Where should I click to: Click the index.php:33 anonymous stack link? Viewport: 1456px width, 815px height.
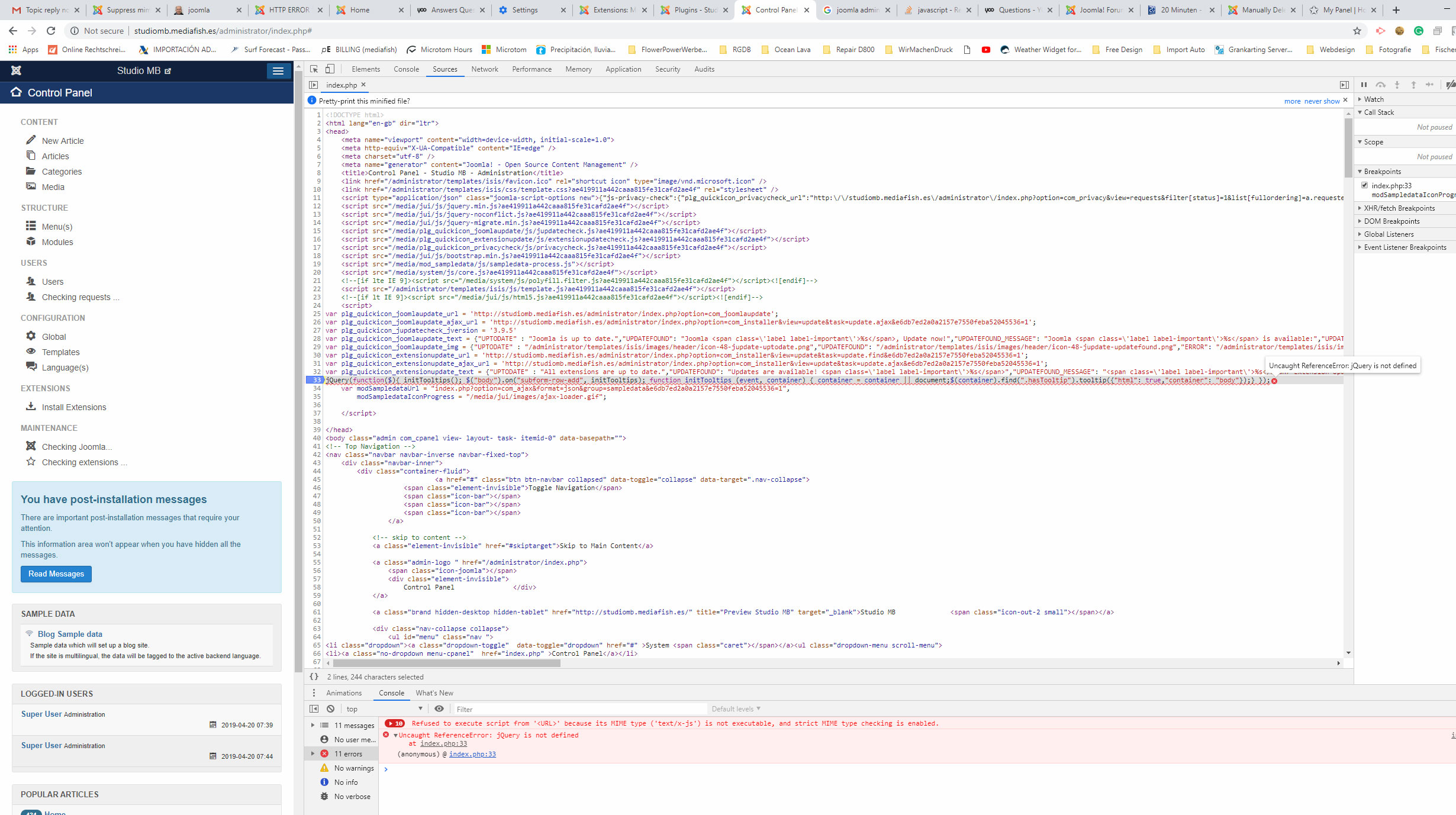[472, 754]
